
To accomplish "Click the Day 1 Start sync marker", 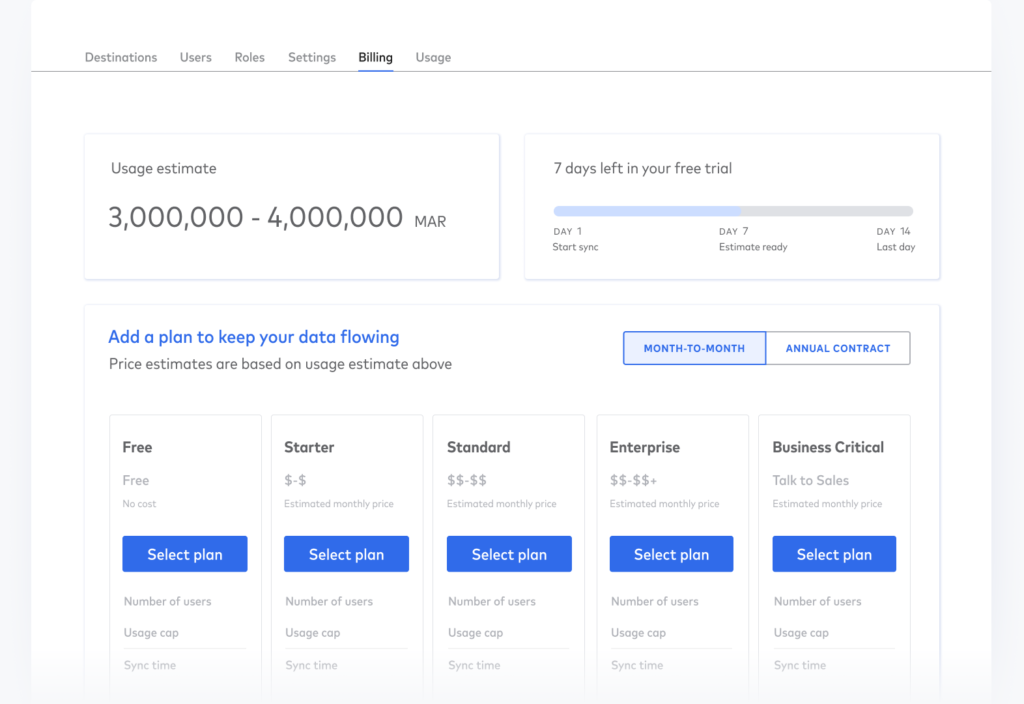I will pos(575,239).
